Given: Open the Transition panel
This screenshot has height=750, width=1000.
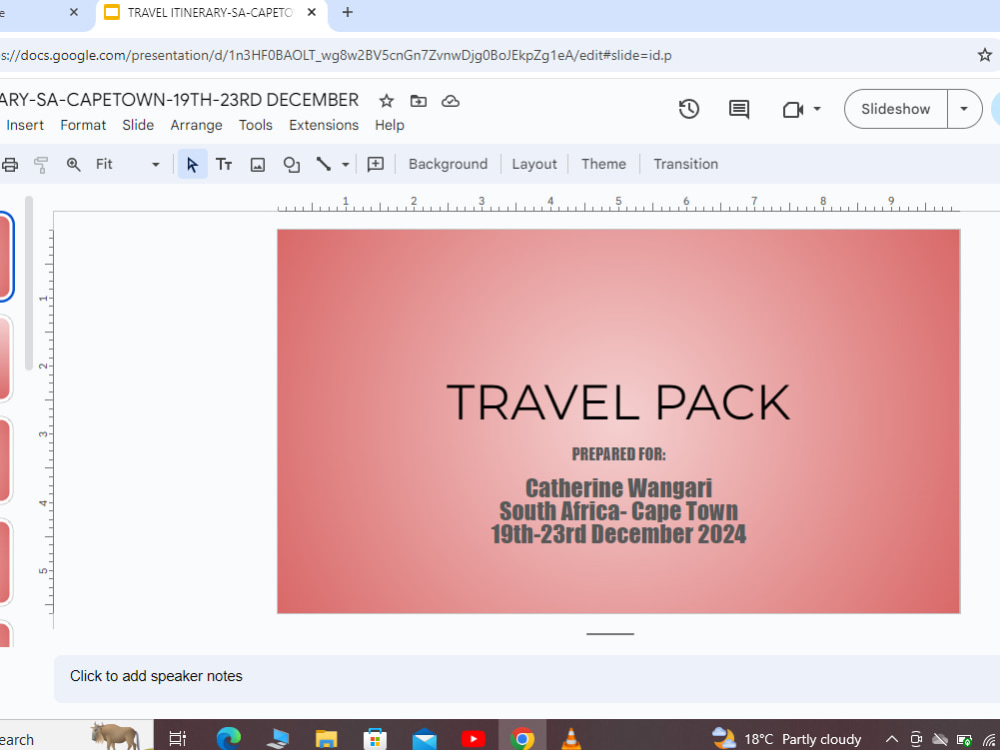Looking at the screenshot, I should point(686,165).
